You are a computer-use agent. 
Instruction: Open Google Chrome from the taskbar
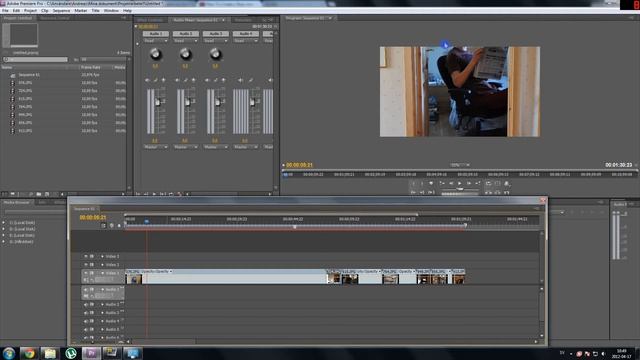[29, 353]
